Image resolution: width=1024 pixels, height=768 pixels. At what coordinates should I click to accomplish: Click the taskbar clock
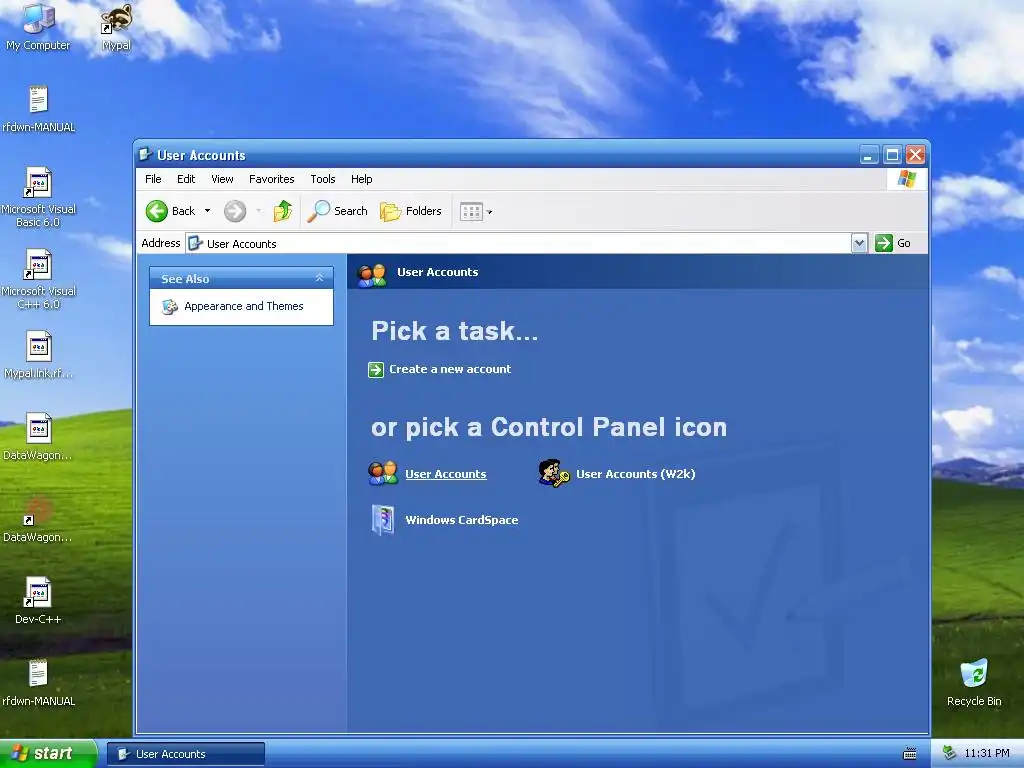[x=987, y=753]
